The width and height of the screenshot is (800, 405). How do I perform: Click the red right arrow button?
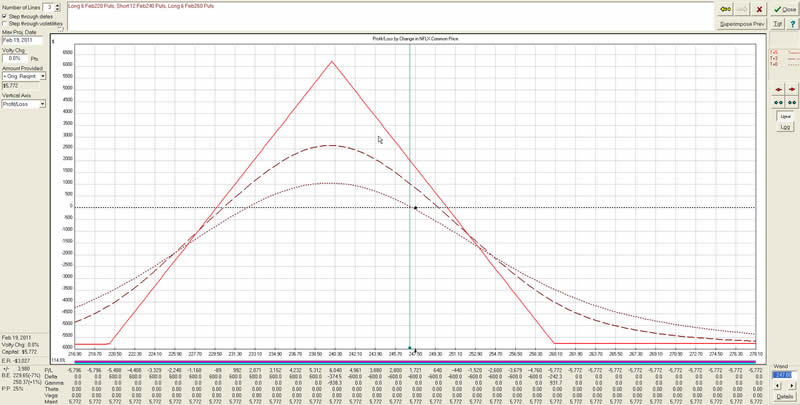pyautogui.click(x=791, y=88)
